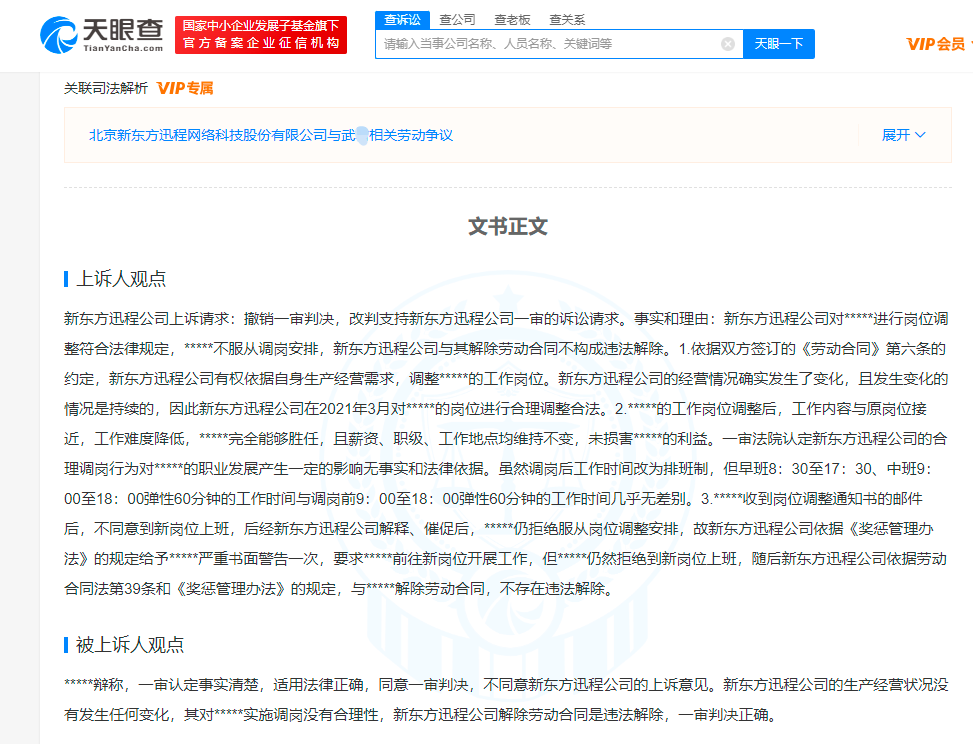
Task: Switch to the 查老板 search tab
Action: click(512, 20)
